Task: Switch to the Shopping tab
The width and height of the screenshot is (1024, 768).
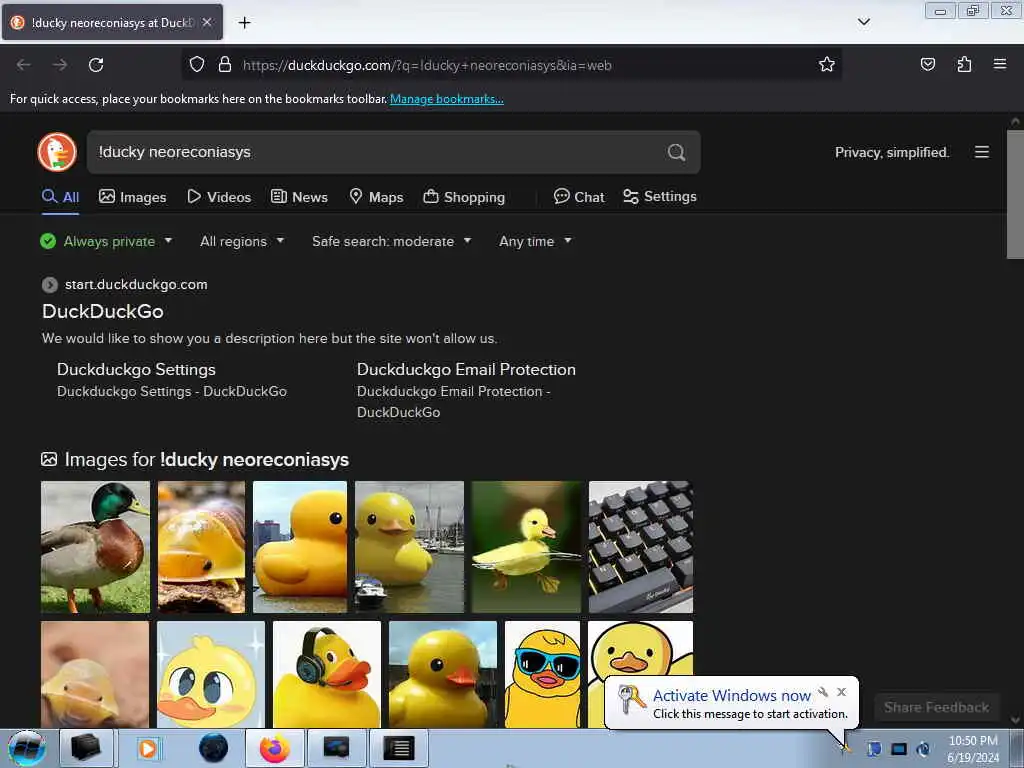Action: click(x=464, y=197)
